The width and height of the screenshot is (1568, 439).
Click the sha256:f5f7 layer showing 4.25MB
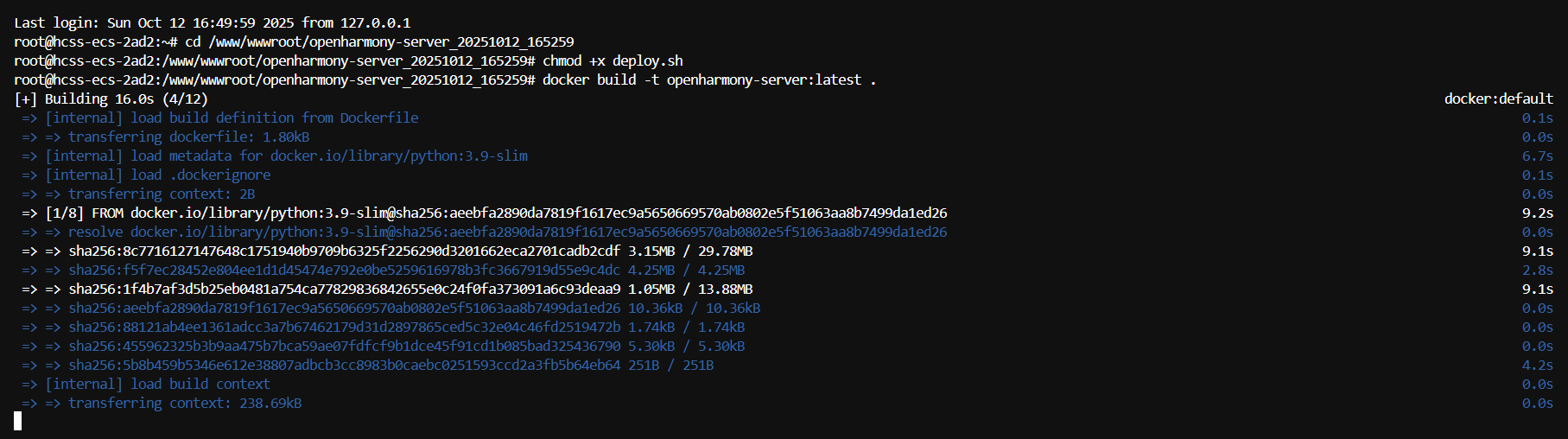406,270
